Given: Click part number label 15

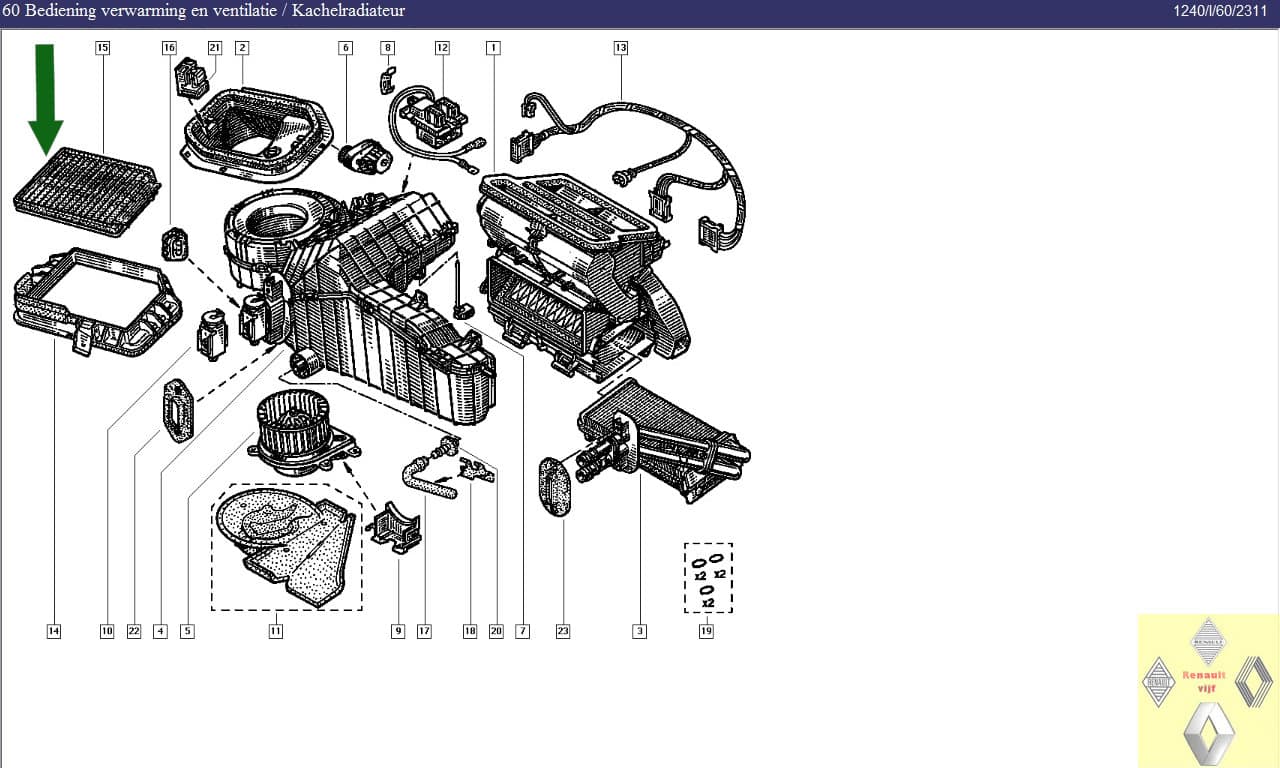Looking at the screenshot, I should 102,47.
